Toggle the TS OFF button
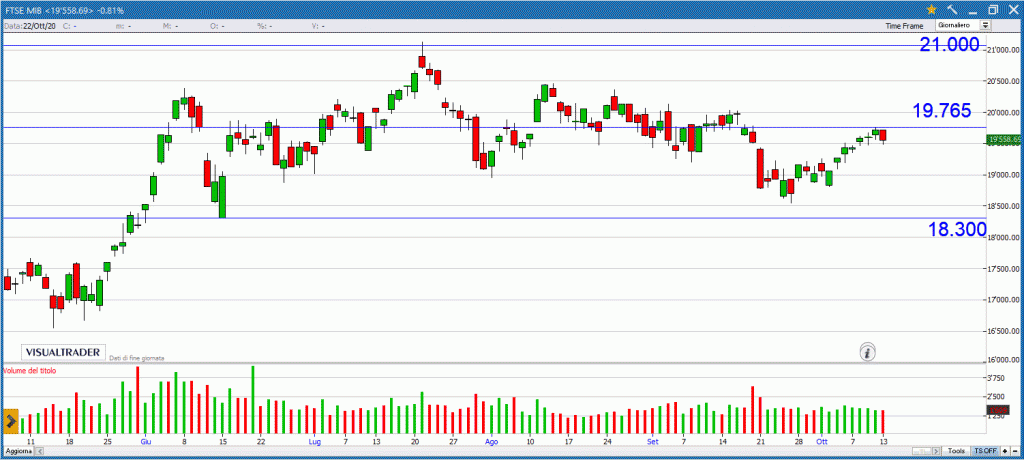This screenshot has height=460, width=1024. pyautogui.click(x=985, y=451)
